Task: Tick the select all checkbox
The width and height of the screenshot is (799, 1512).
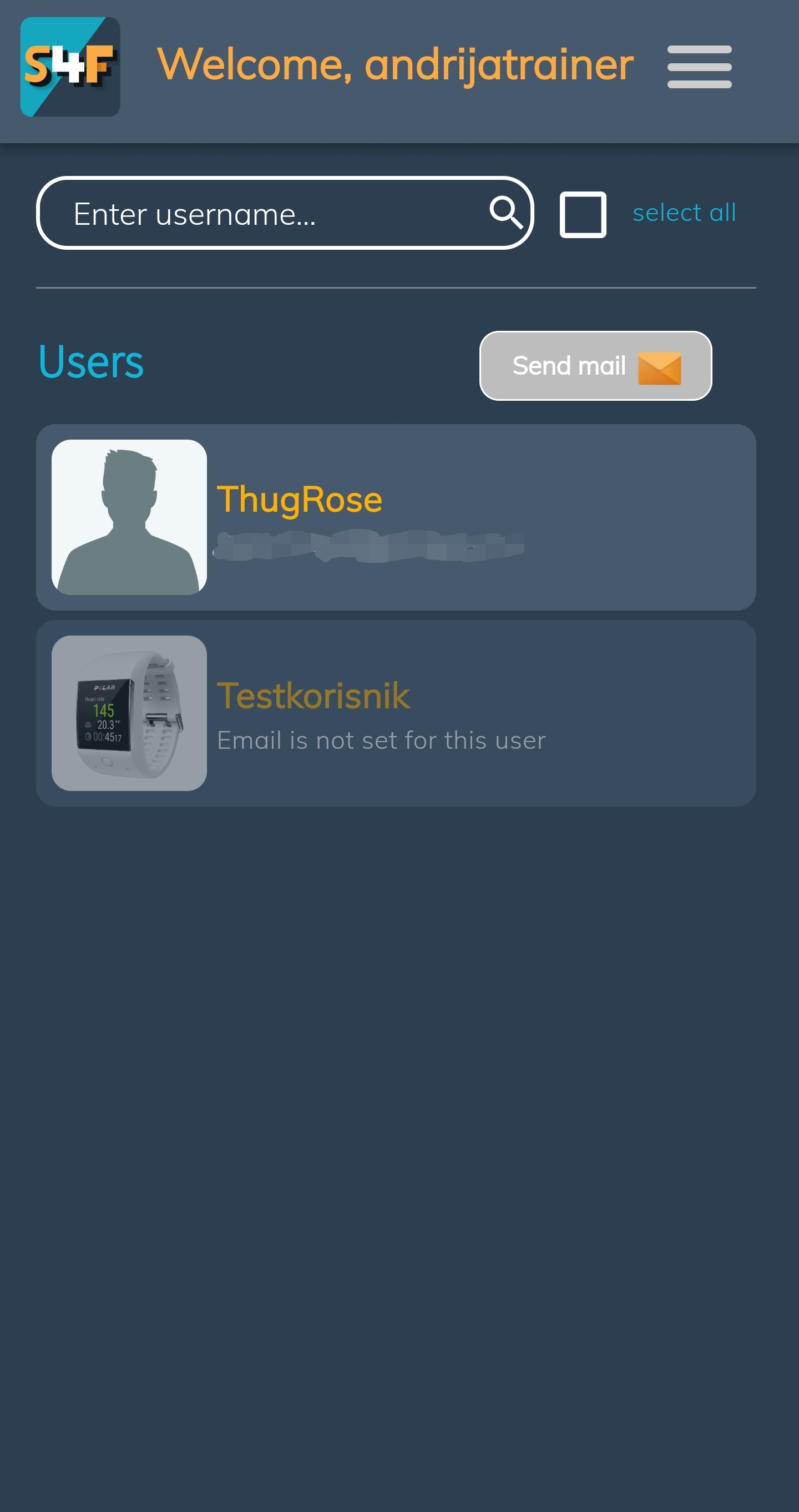Action: (583, 214)
